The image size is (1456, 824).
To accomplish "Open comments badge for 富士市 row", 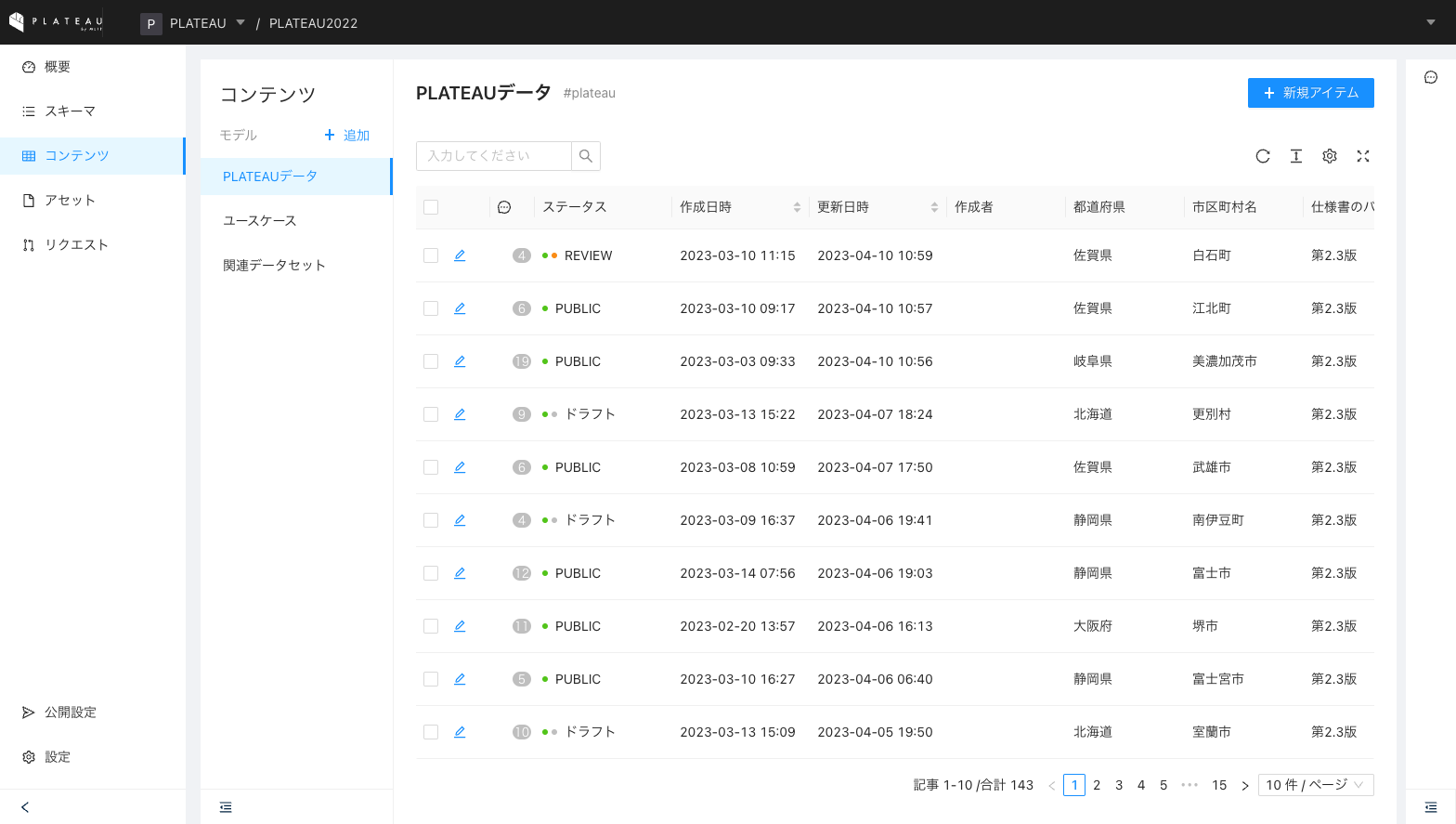I will (522, 573).
